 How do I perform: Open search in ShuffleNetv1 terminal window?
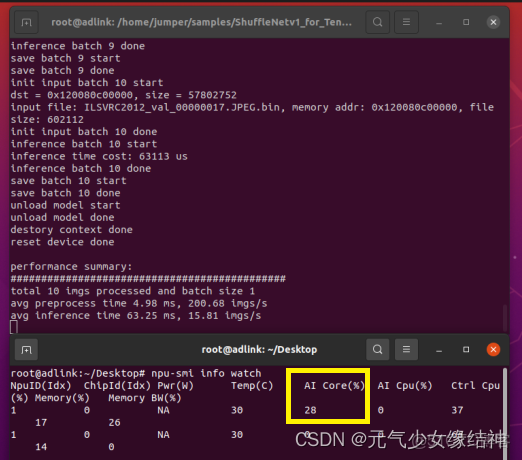point(377,22)
